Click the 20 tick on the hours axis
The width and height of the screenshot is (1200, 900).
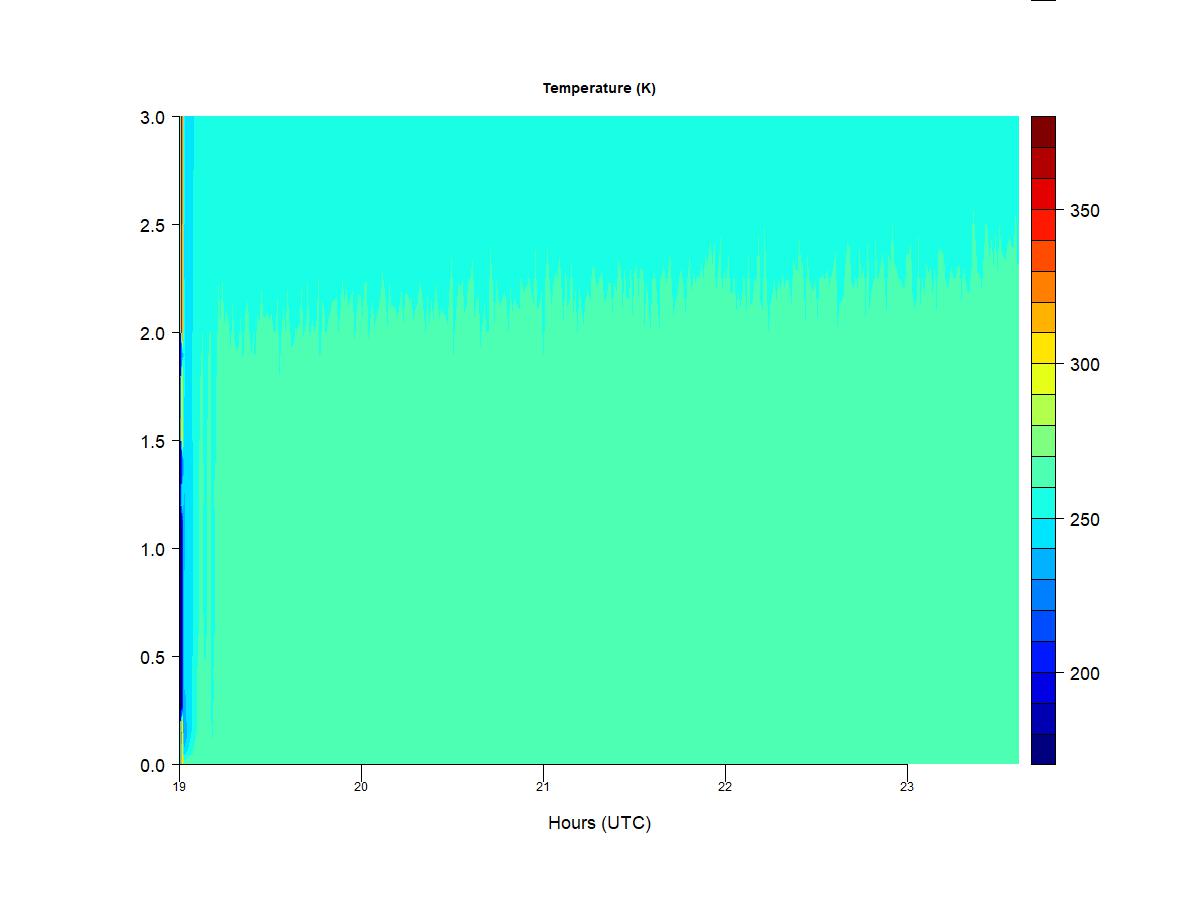coord(361,786)
